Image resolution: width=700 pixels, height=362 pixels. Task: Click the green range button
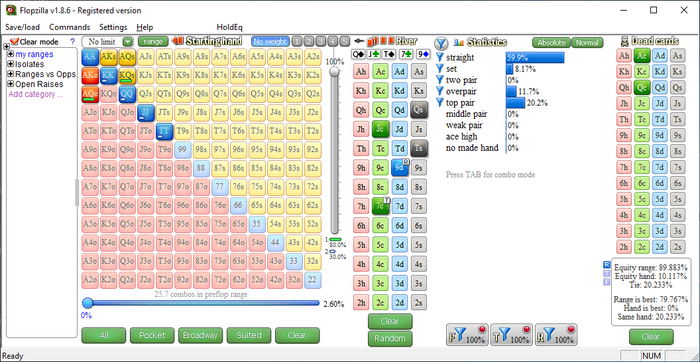pos(153,42)
